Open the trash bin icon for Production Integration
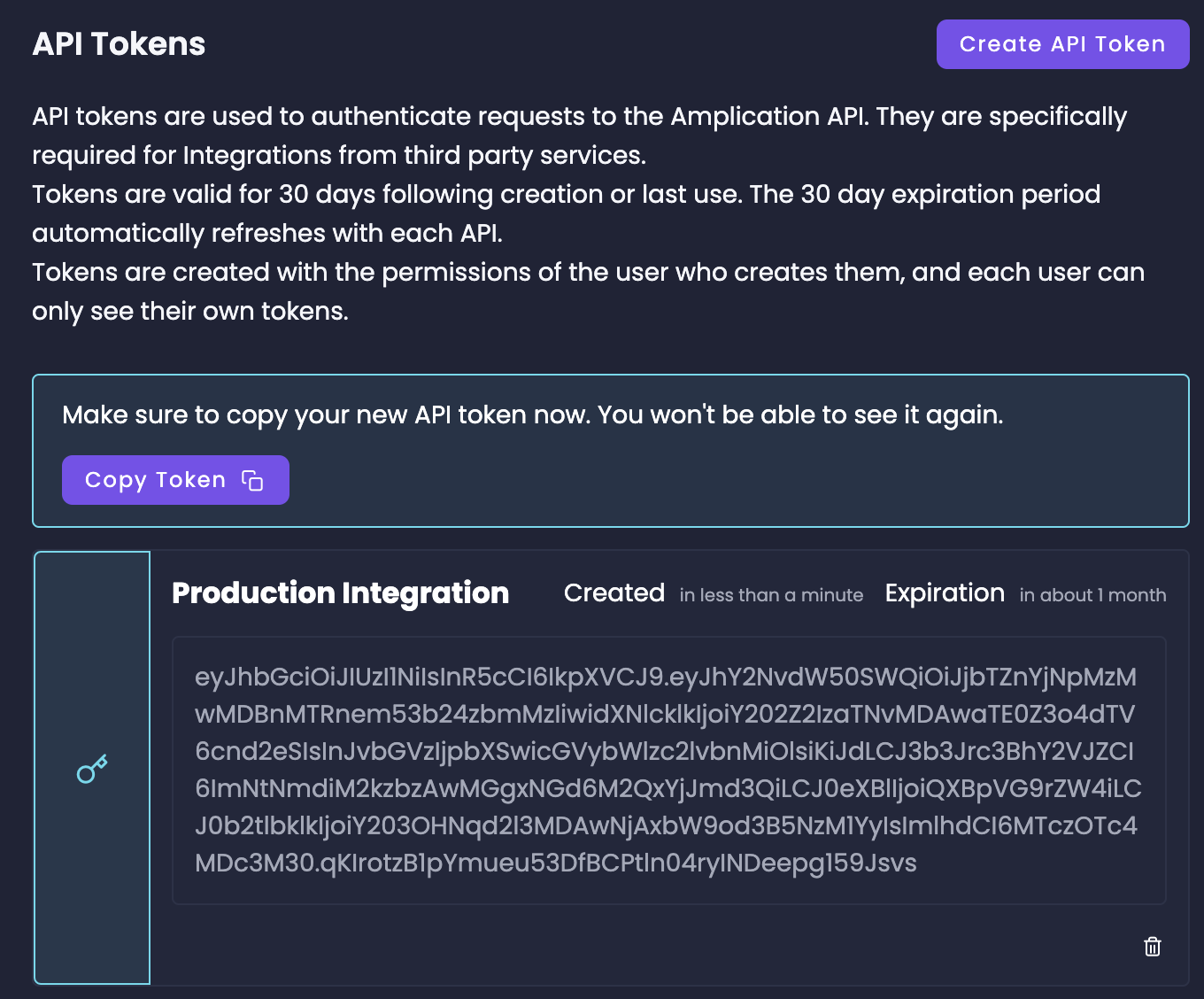Image resolution: width=1204 pixels, height=999 pixels. [x=1152, y=947]
